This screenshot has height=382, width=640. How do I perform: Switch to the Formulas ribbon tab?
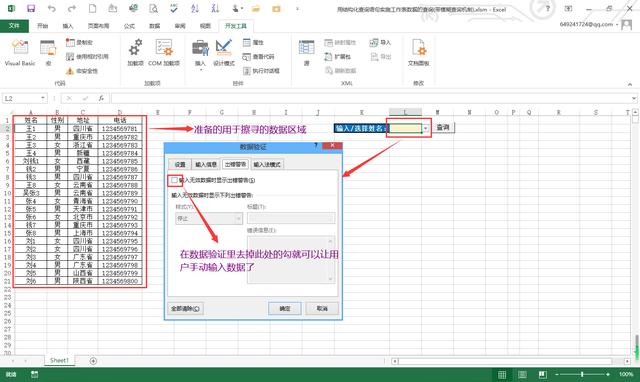129,26
